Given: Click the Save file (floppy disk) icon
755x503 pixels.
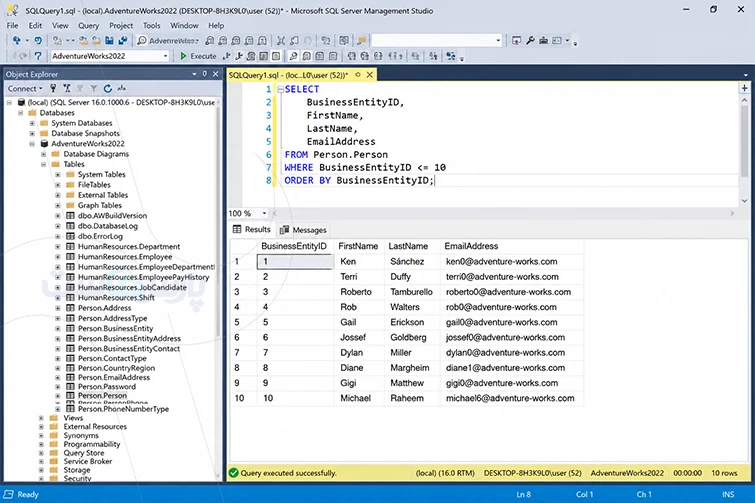Looking at the screenshot, I should click(109, 40).
